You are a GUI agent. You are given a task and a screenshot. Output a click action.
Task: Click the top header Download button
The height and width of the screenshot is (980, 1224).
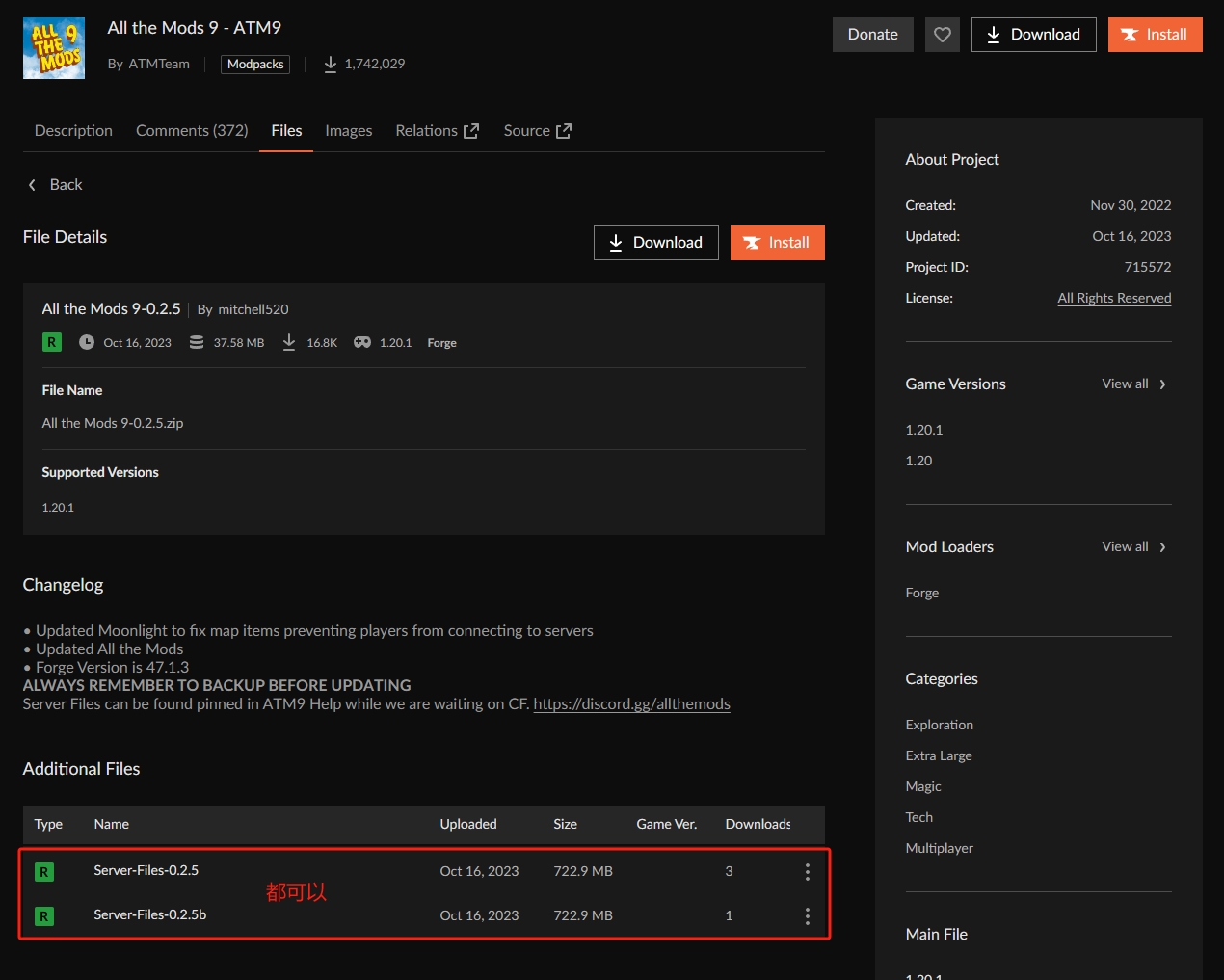(x=1033, y=35)
